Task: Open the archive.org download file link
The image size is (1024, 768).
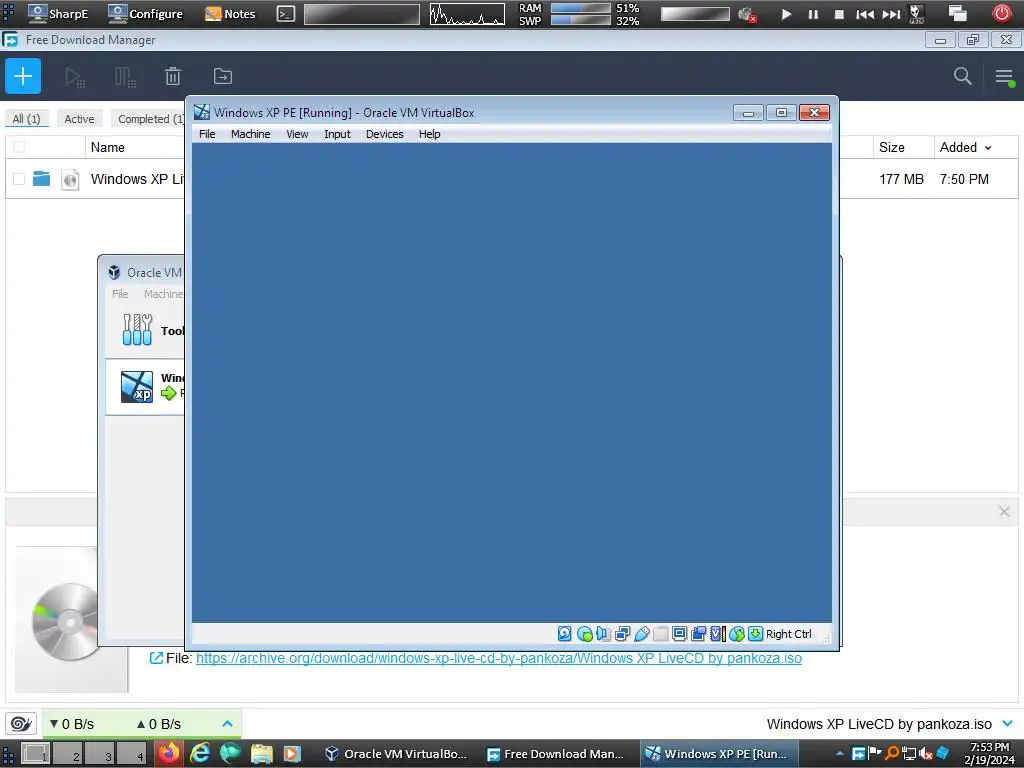Action: pos(499,658)
